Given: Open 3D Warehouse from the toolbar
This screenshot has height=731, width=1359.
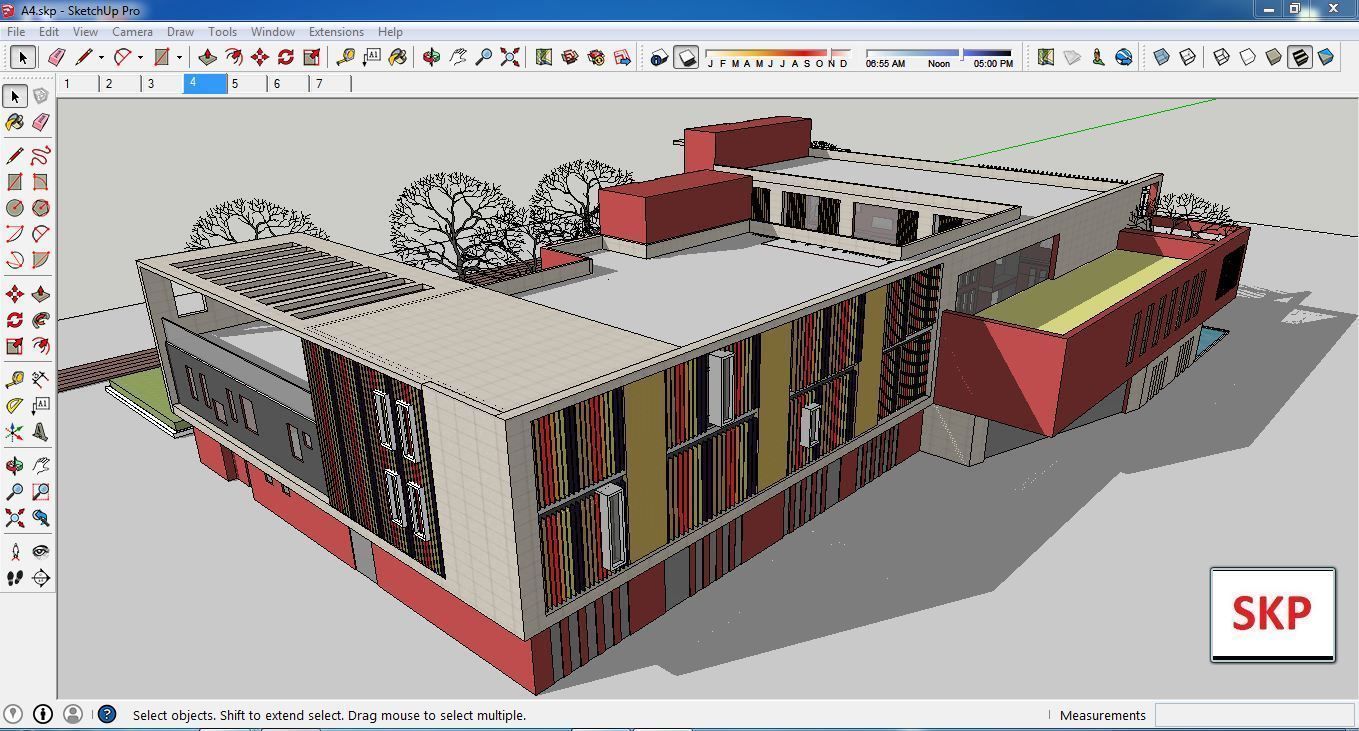Looking at the screenshot, I should (x=570, y=57).
